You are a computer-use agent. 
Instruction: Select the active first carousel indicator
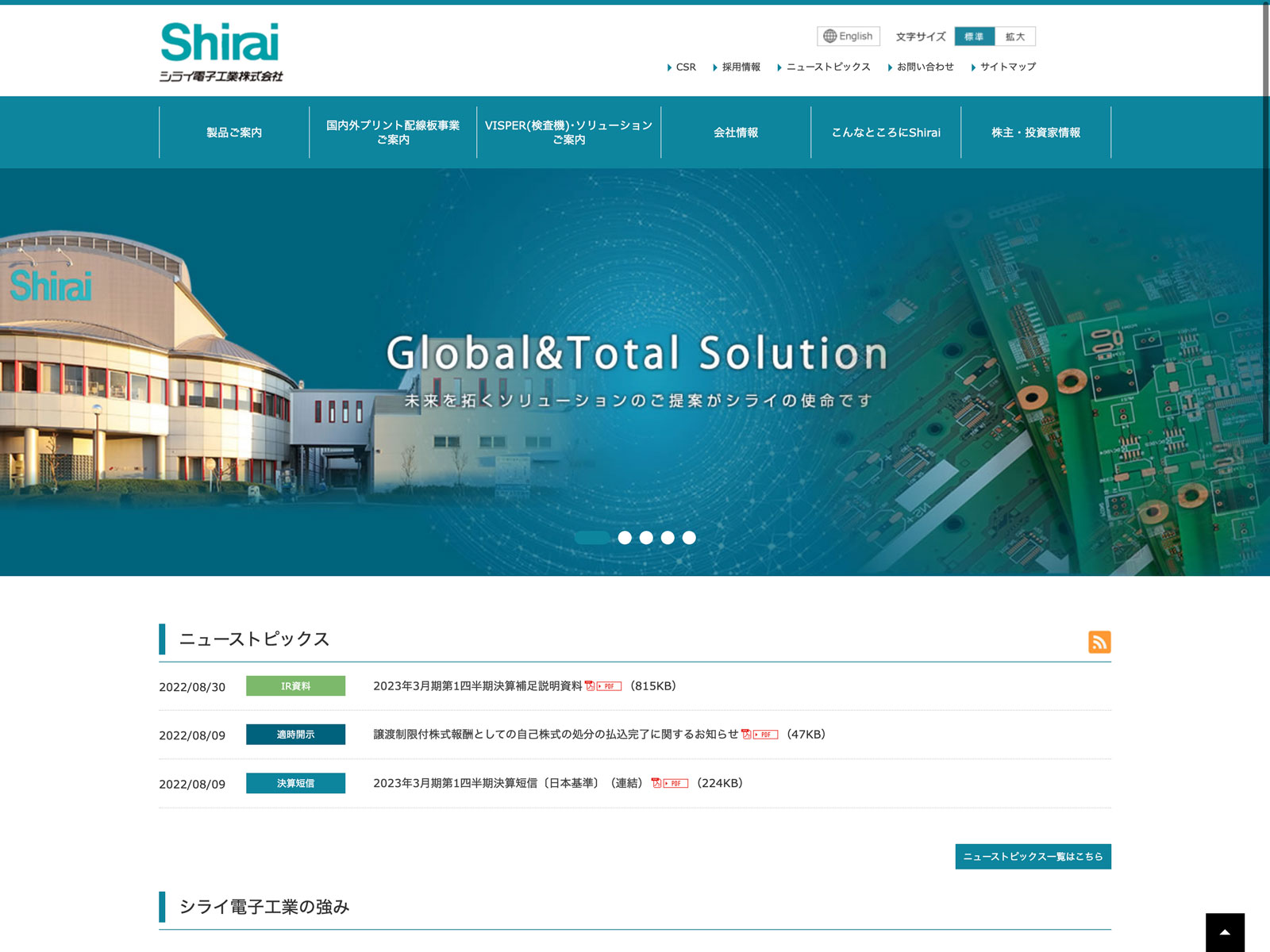click(592, 538)
